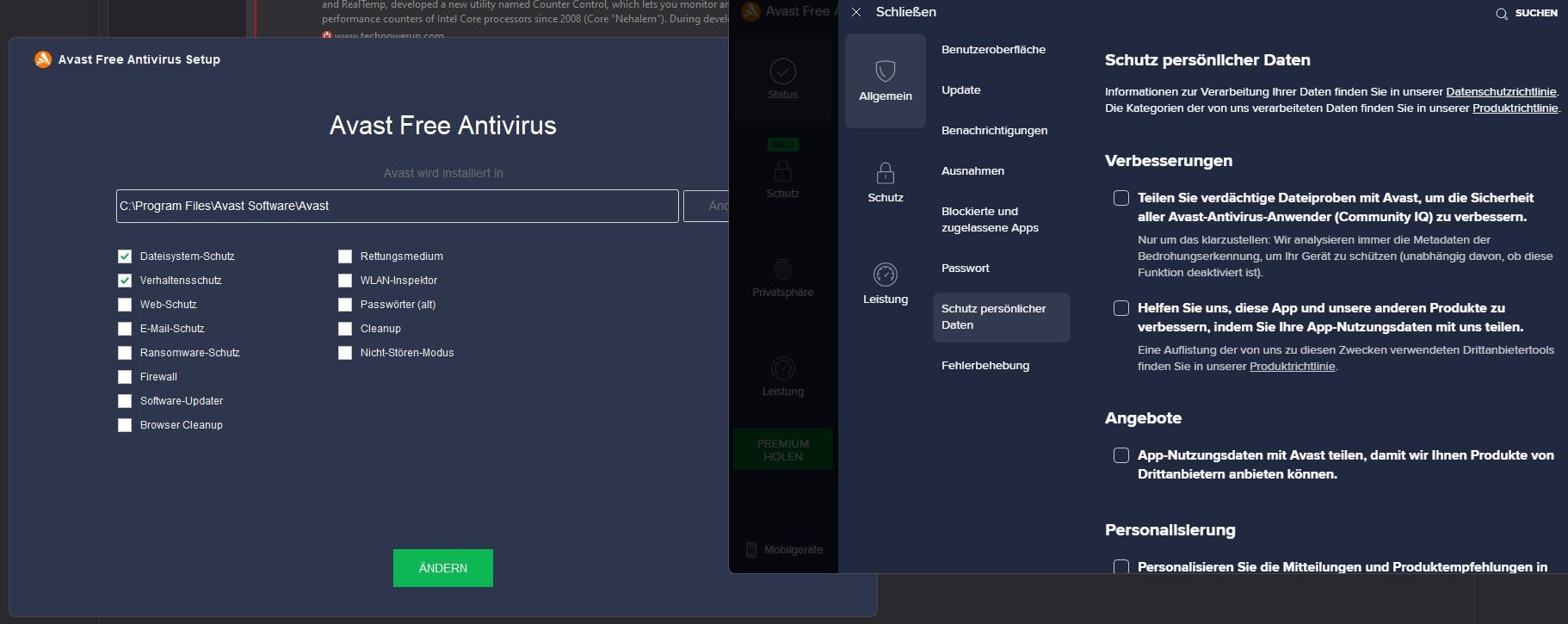The height and width of the screenshot is (624, 1568).
Task: Click the installation path input field
Action: point(398,207)
